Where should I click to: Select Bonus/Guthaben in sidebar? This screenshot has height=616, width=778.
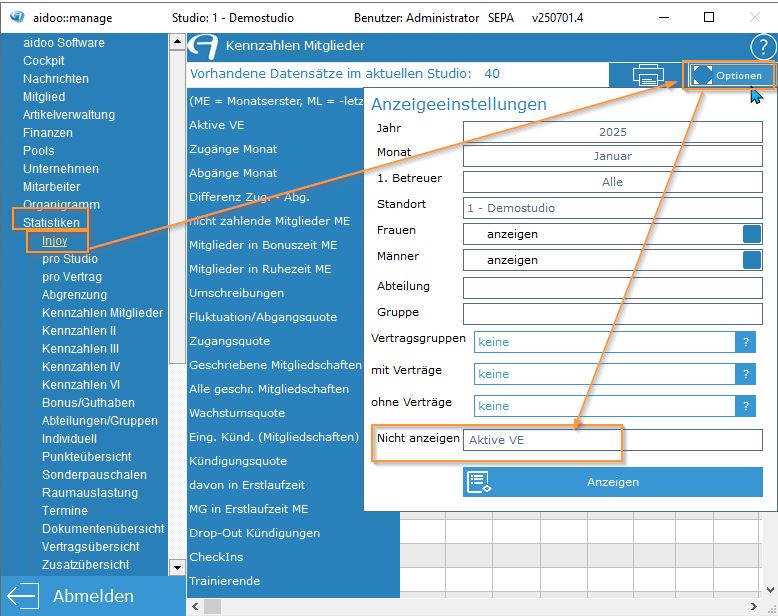coord(88,403)
